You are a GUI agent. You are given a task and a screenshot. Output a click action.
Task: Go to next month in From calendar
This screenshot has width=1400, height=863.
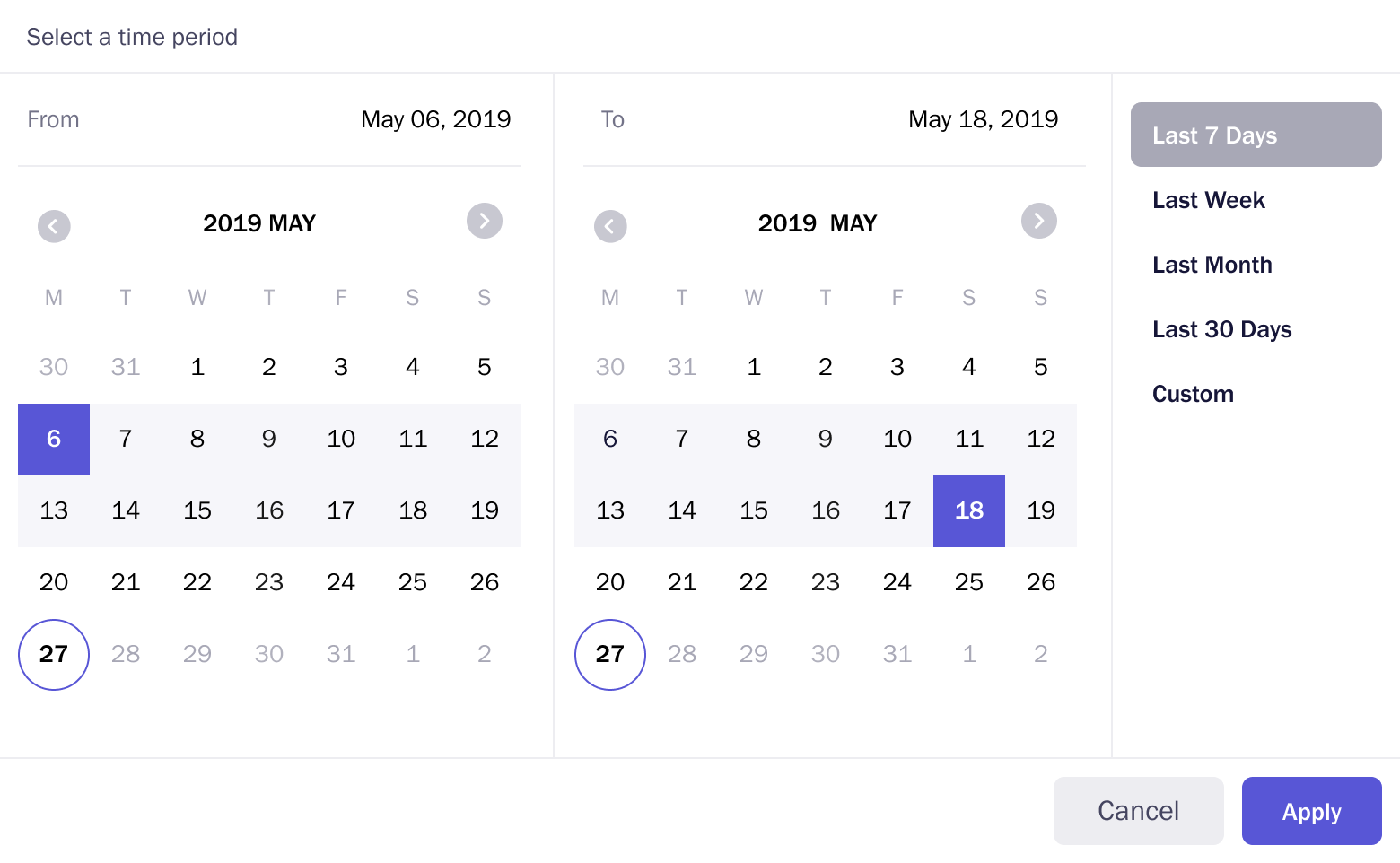tap(485, 221)
